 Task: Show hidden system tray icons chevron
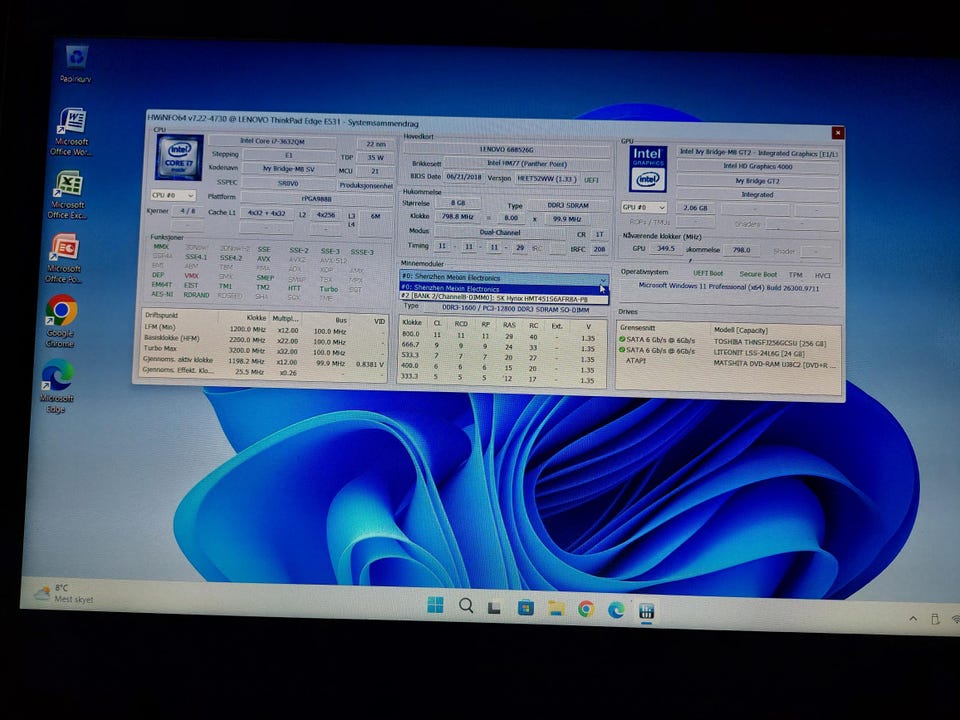click(913, 618)
